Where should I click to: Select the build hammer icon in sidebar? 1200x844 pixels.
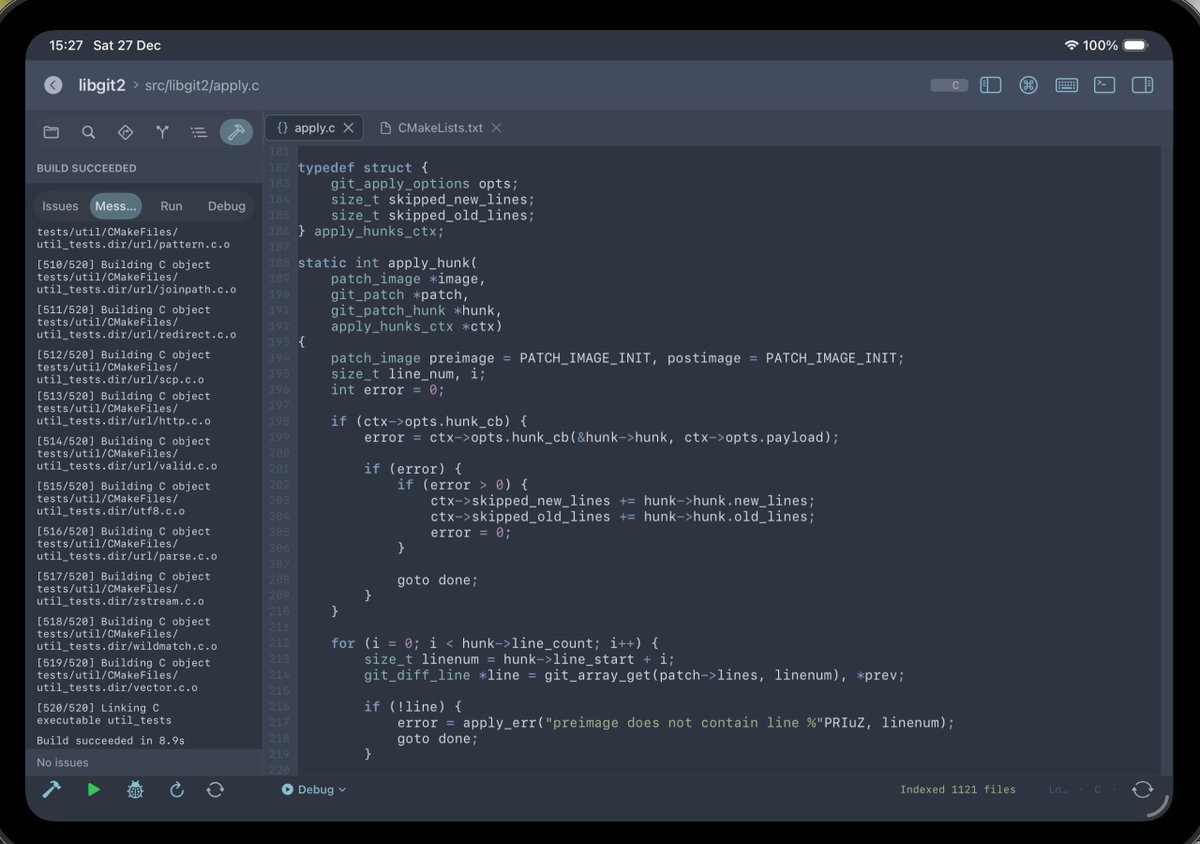point(236,132)
